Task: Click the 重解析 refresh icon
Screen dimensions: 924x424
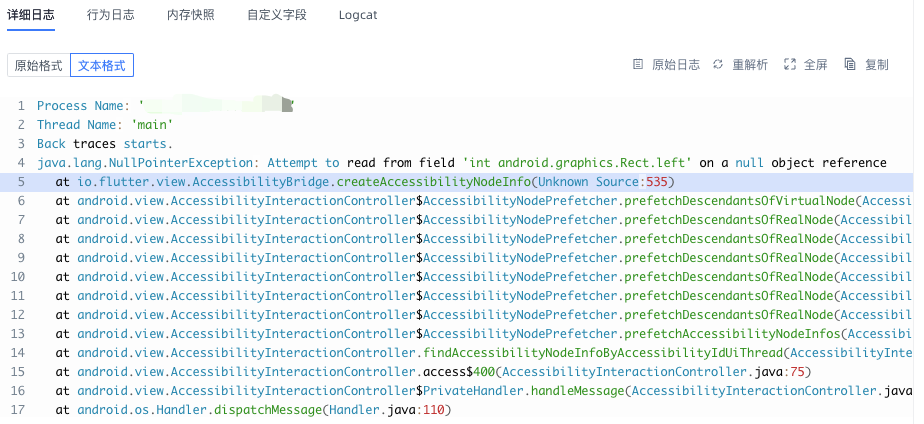Action: click(x=718, y=64)
